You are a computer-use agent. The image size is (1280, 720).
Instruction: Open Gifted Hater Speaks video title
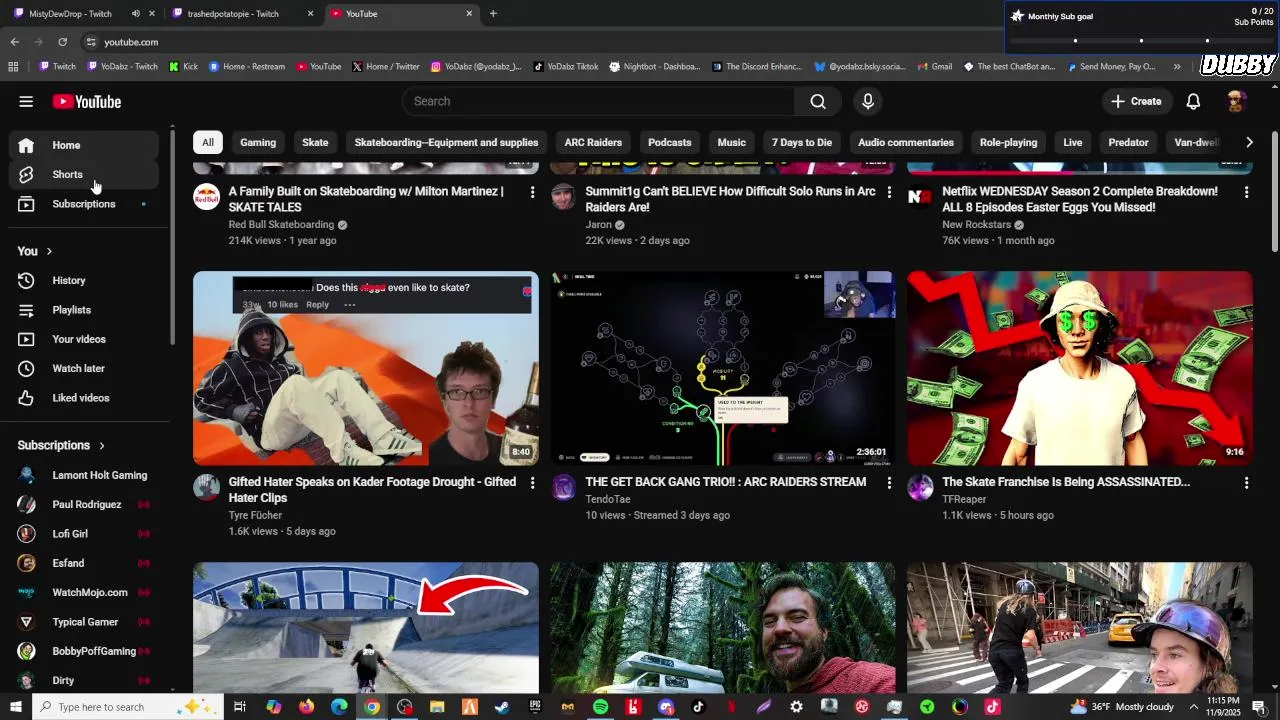(372, 490)
